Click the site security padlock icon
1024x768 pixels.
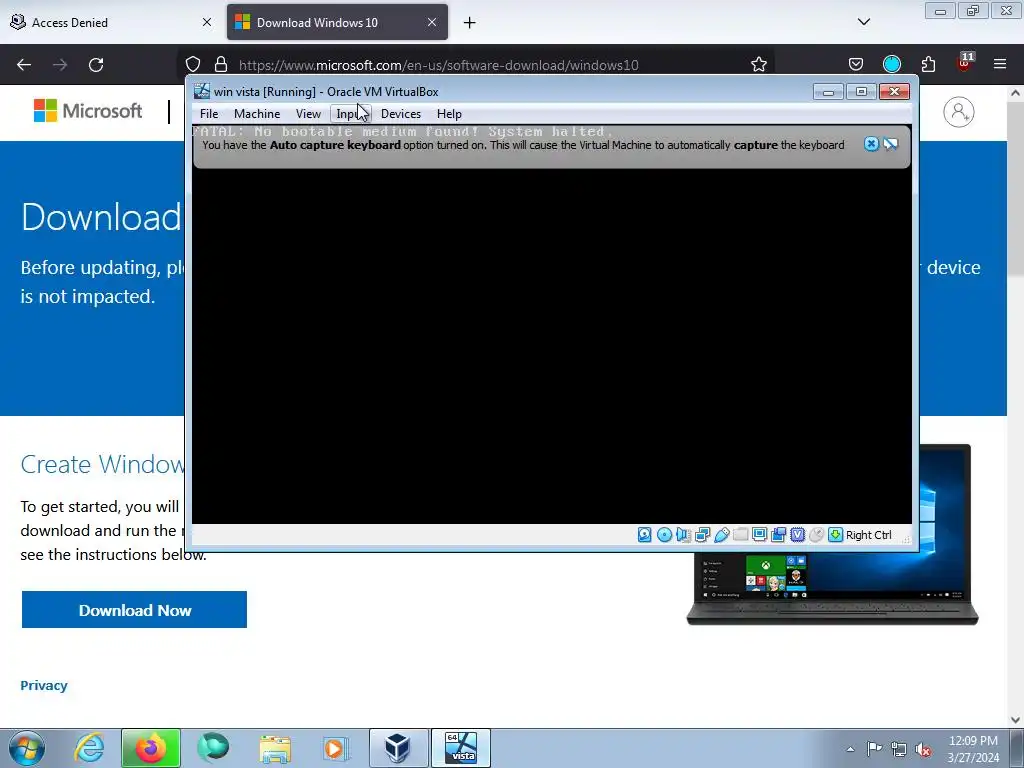tap(221, 65)
